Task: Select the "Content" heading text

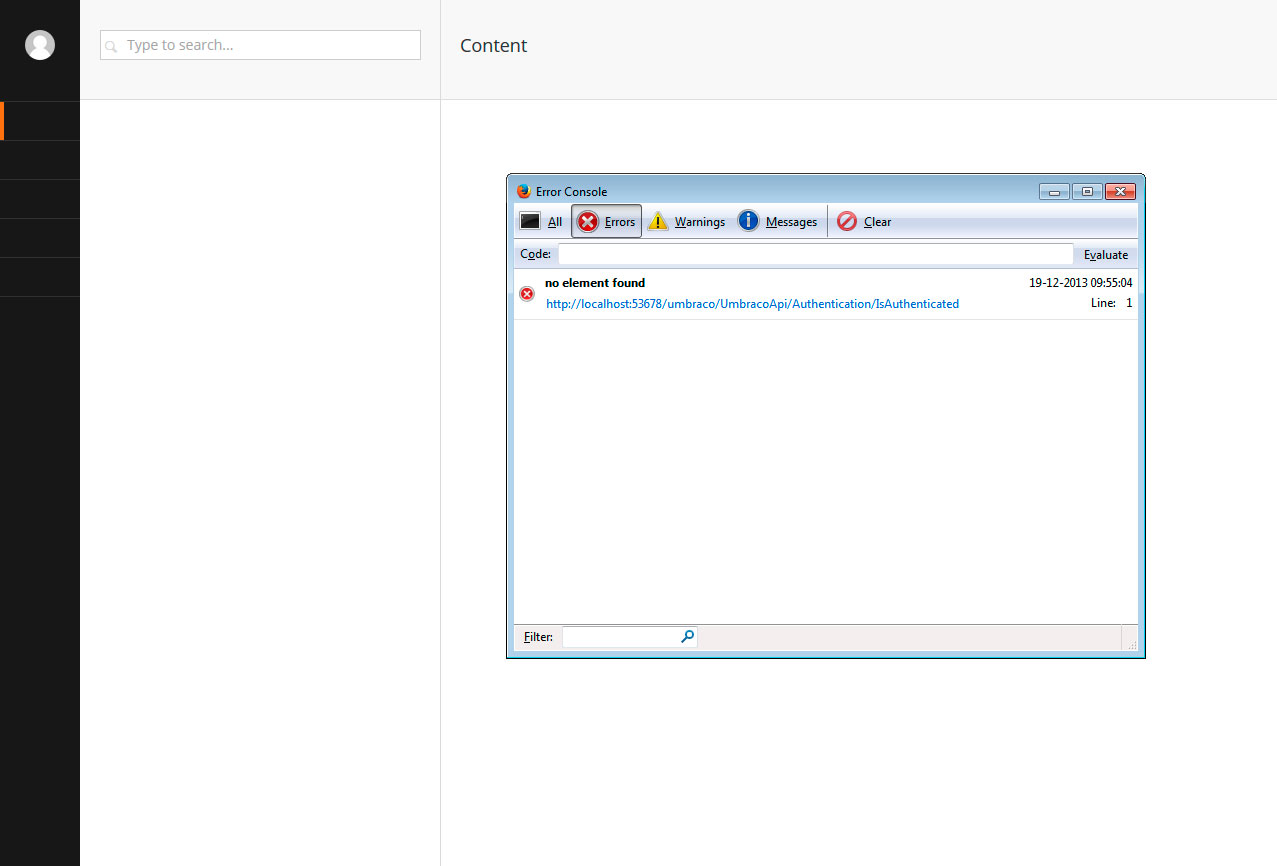Action: (493, 46)
